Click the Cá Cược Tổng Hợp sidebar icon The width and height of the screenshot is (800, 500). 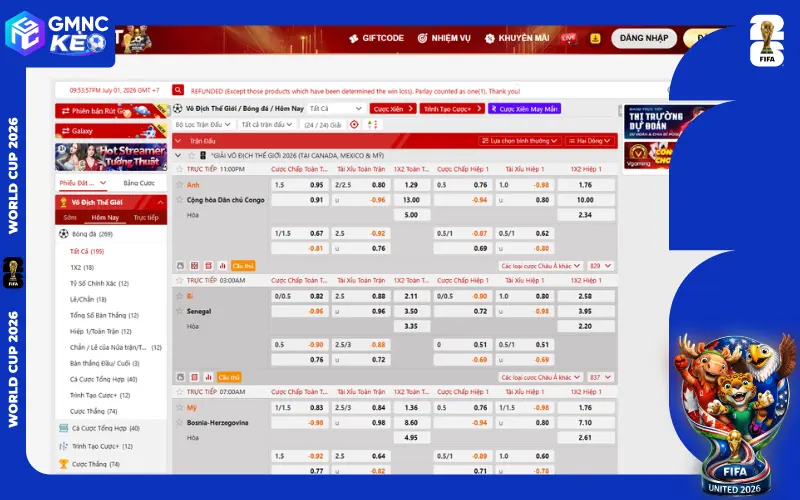coord(63,428)
